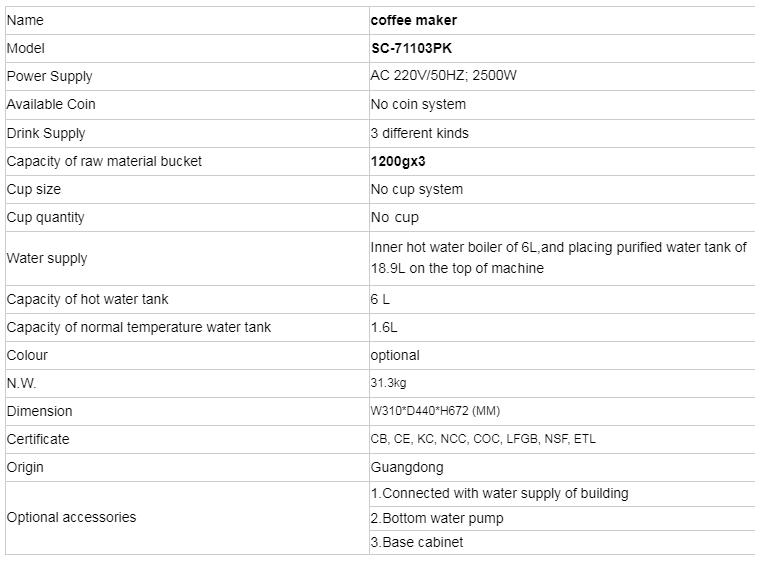Click the 'No coin system' cell

click(418, 104)
